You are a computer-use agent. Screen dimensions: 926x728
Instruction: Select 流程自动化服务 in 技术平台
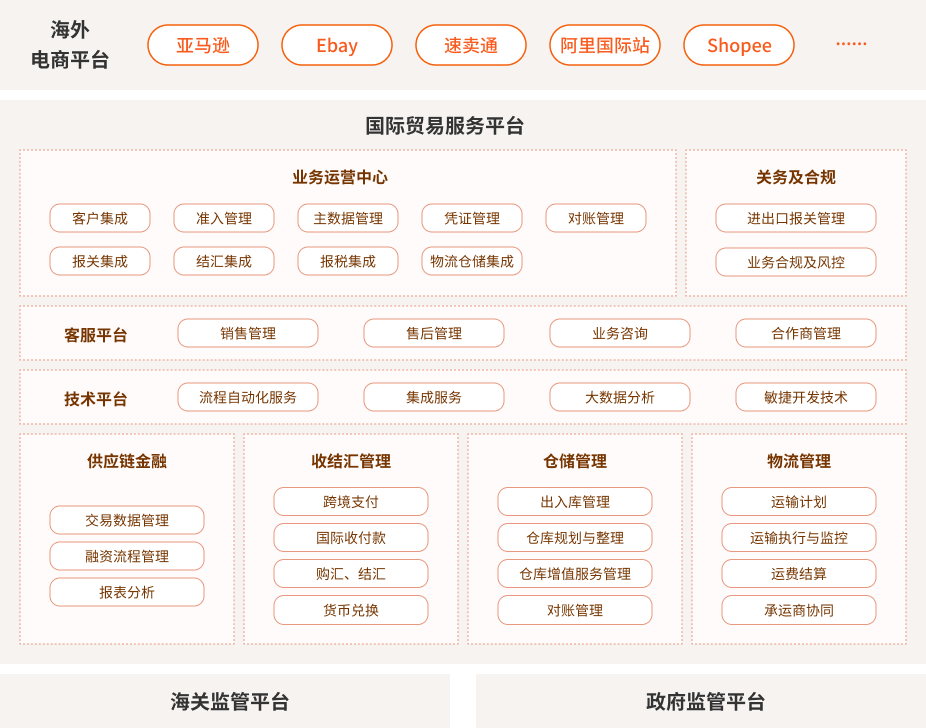(248, 397)
